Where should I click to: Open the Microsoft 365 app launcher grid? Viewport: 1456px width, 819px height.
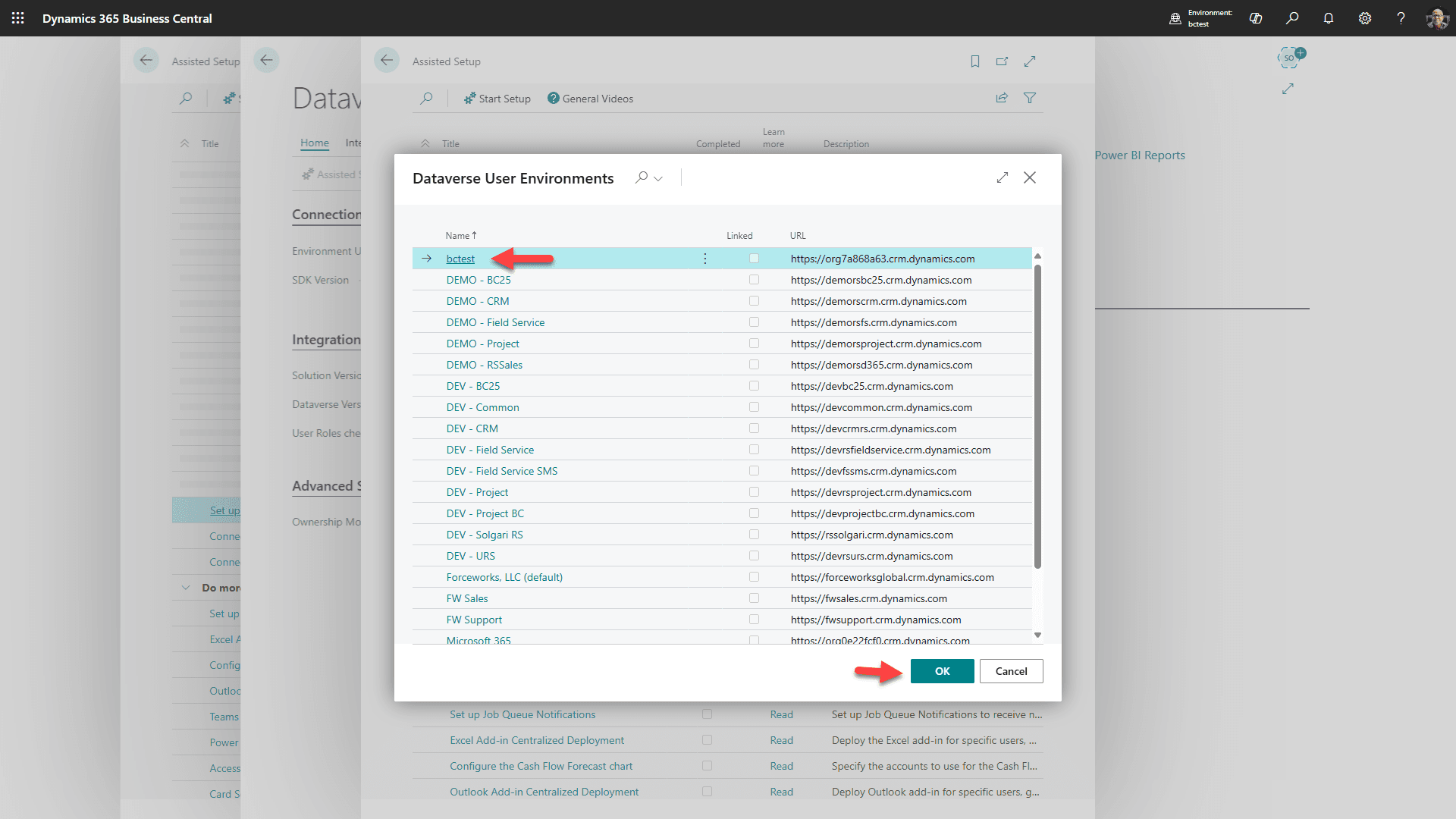click(17, 18)
